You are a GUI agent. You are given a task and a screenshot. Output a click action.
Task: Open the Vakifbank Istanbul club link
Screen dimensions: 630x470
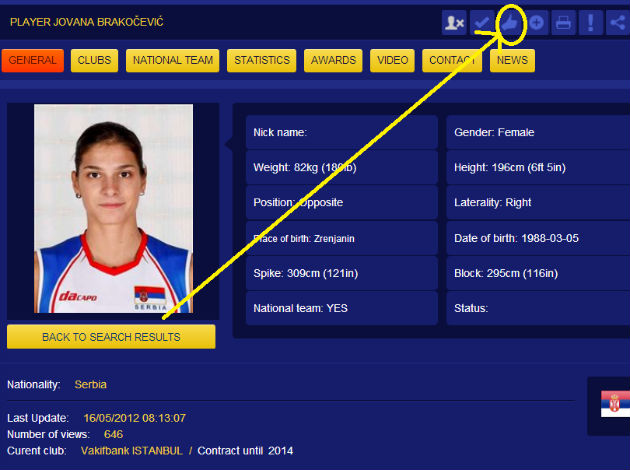tap(132, 451)
